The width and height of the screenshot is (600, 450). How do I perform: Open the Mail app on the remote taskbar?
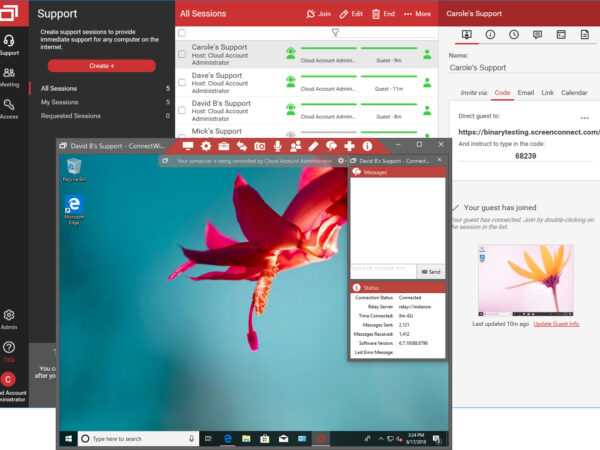(x=283, y=439)
